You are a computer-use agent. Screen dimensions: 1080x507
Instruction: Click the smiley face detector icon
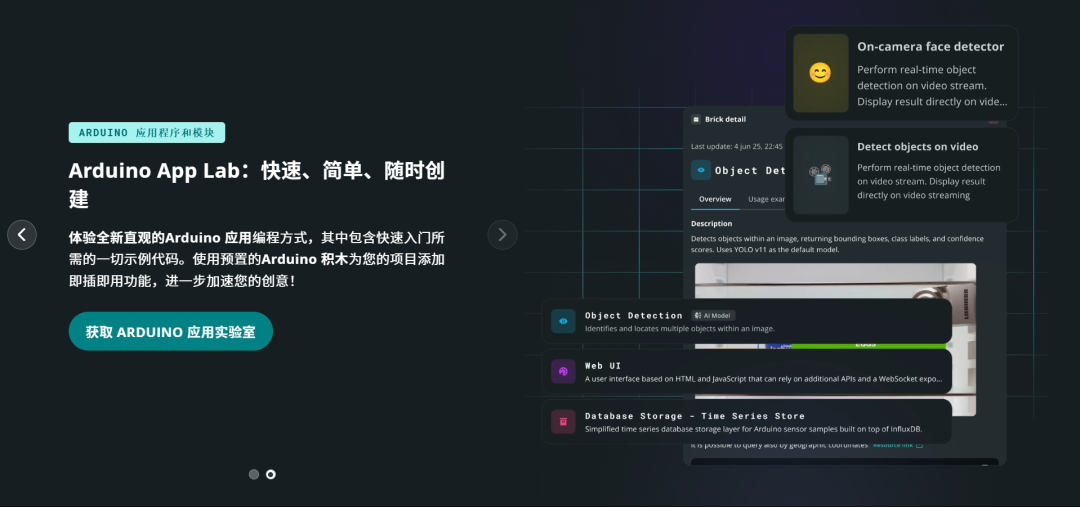click(x=820, y=73)
